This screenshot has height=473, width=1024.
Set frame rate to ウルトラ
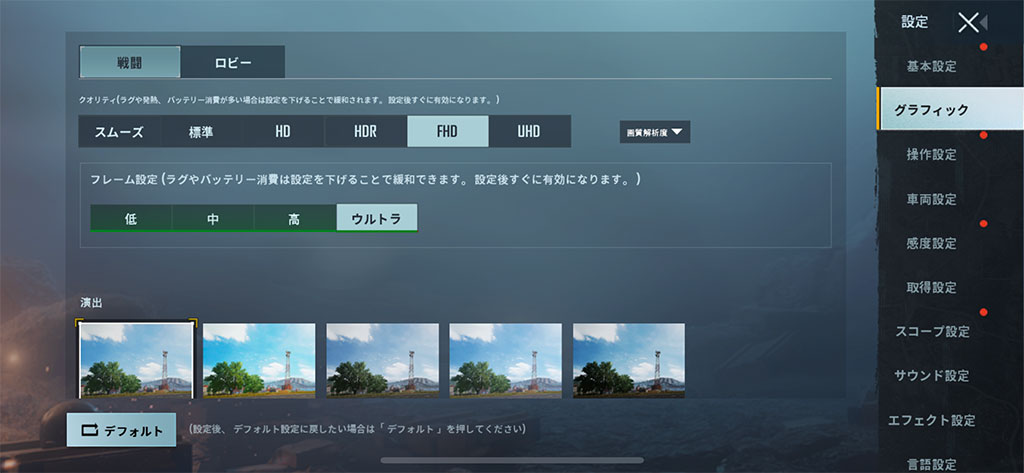point(377,219)
